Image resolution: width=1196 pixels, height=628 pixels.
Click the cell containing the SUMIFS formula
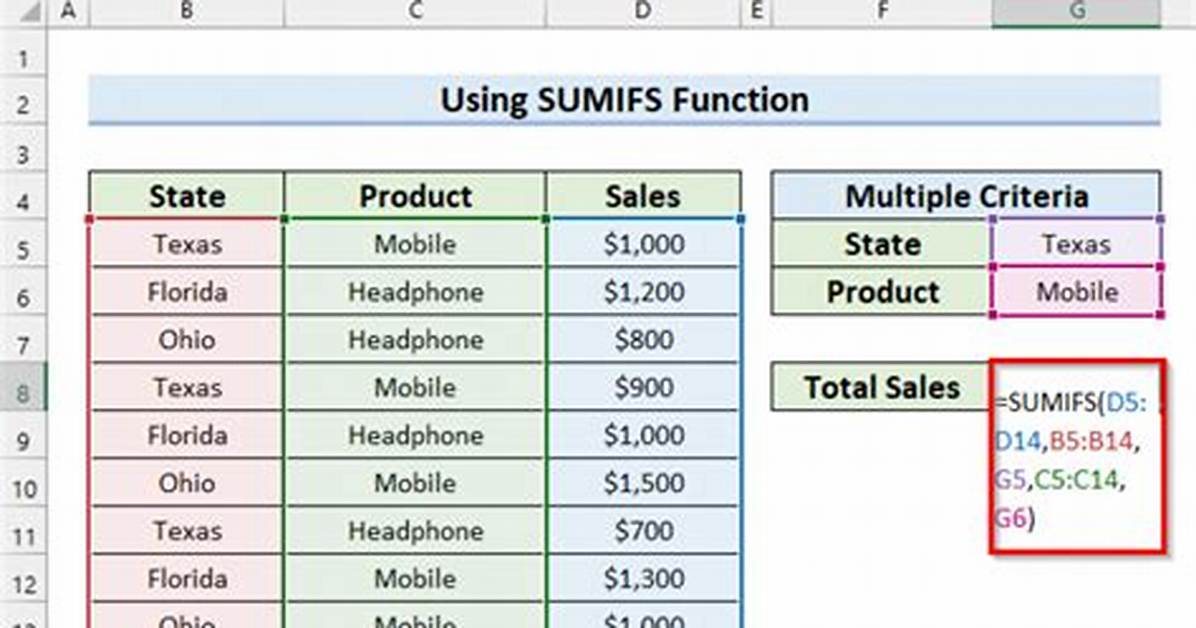point(1078,456)
